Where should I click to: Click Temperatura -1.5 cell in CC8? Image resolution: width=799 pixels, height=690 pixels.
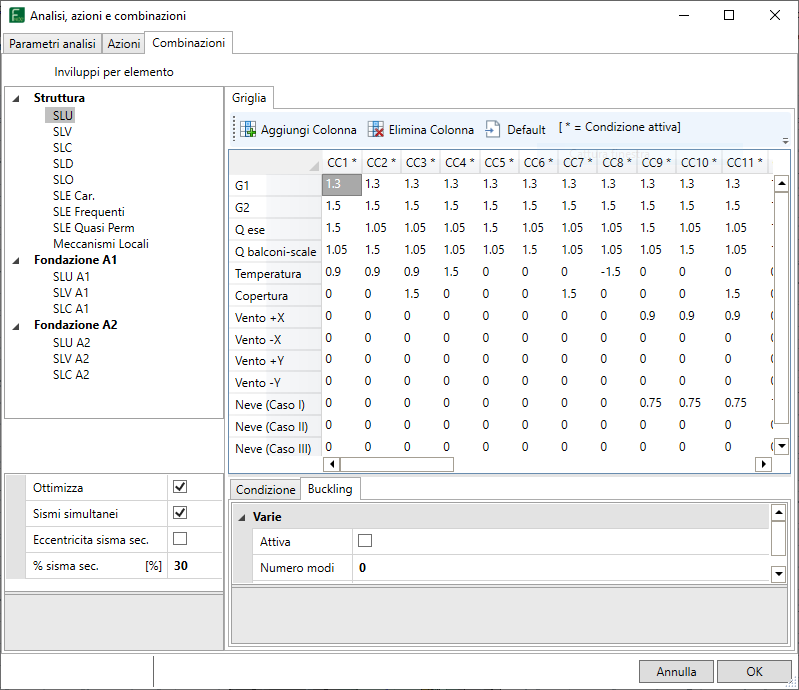pos(617,272)
